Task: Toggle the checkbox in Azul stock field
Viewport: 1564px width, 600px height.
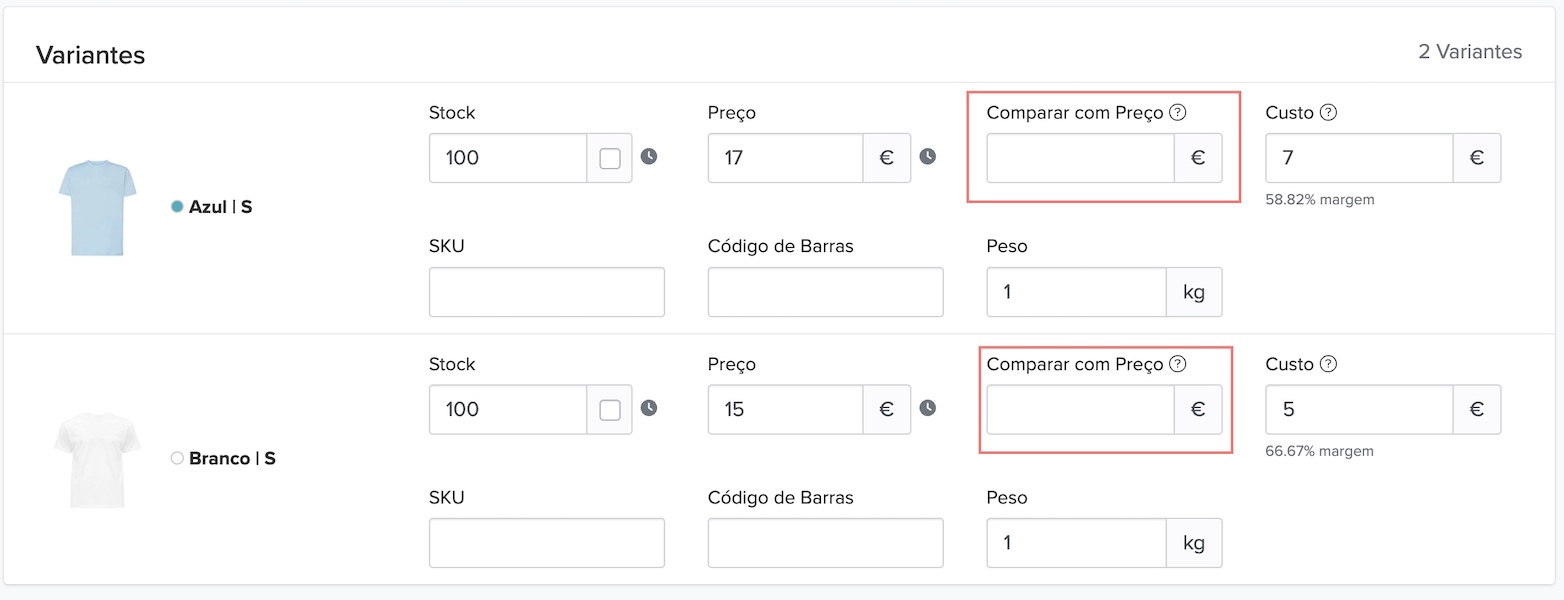Action: pyautogui.click(x=610, y=158)
